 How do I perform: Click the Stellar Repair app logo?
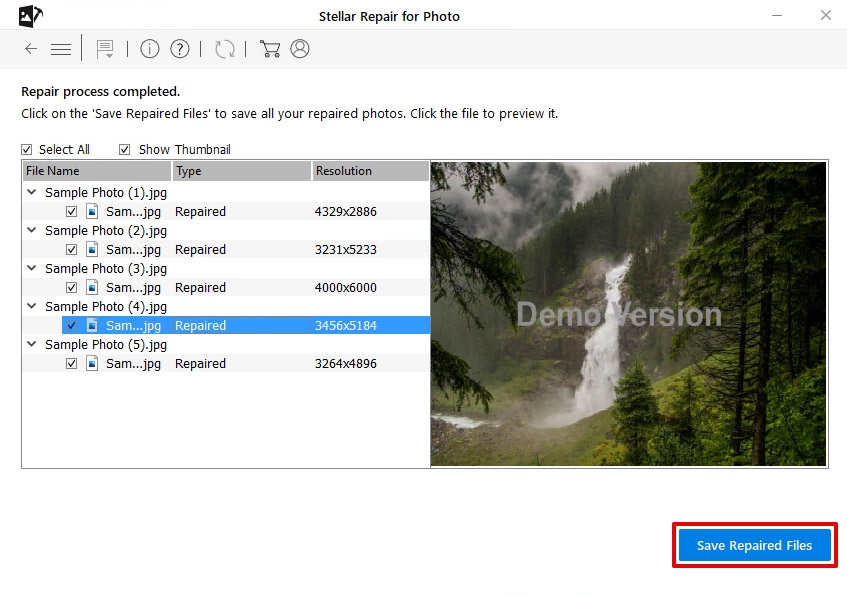point(31,16)
